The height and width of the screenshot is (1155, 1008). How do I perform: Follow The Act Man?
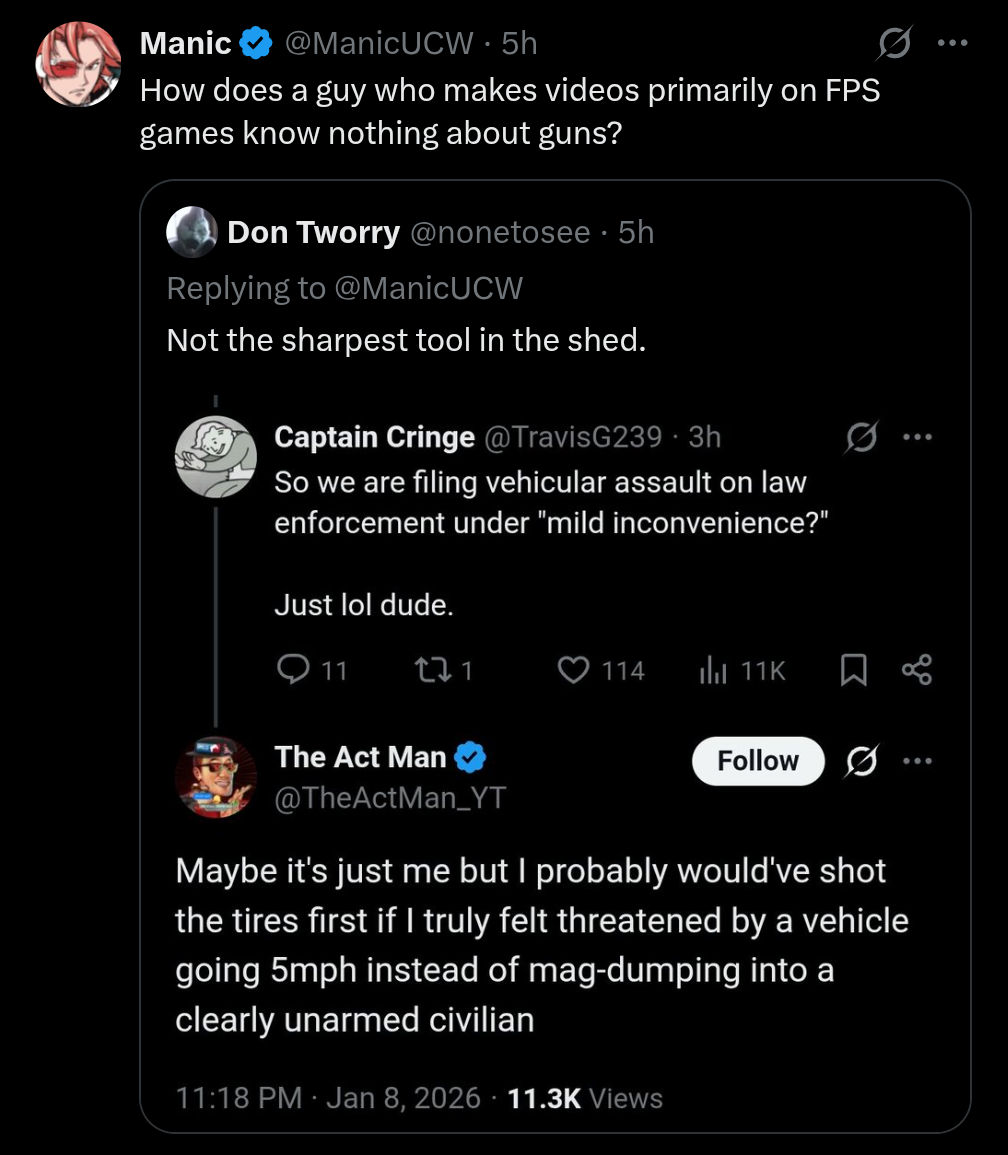pyautogui.click(x=758, y=761)
